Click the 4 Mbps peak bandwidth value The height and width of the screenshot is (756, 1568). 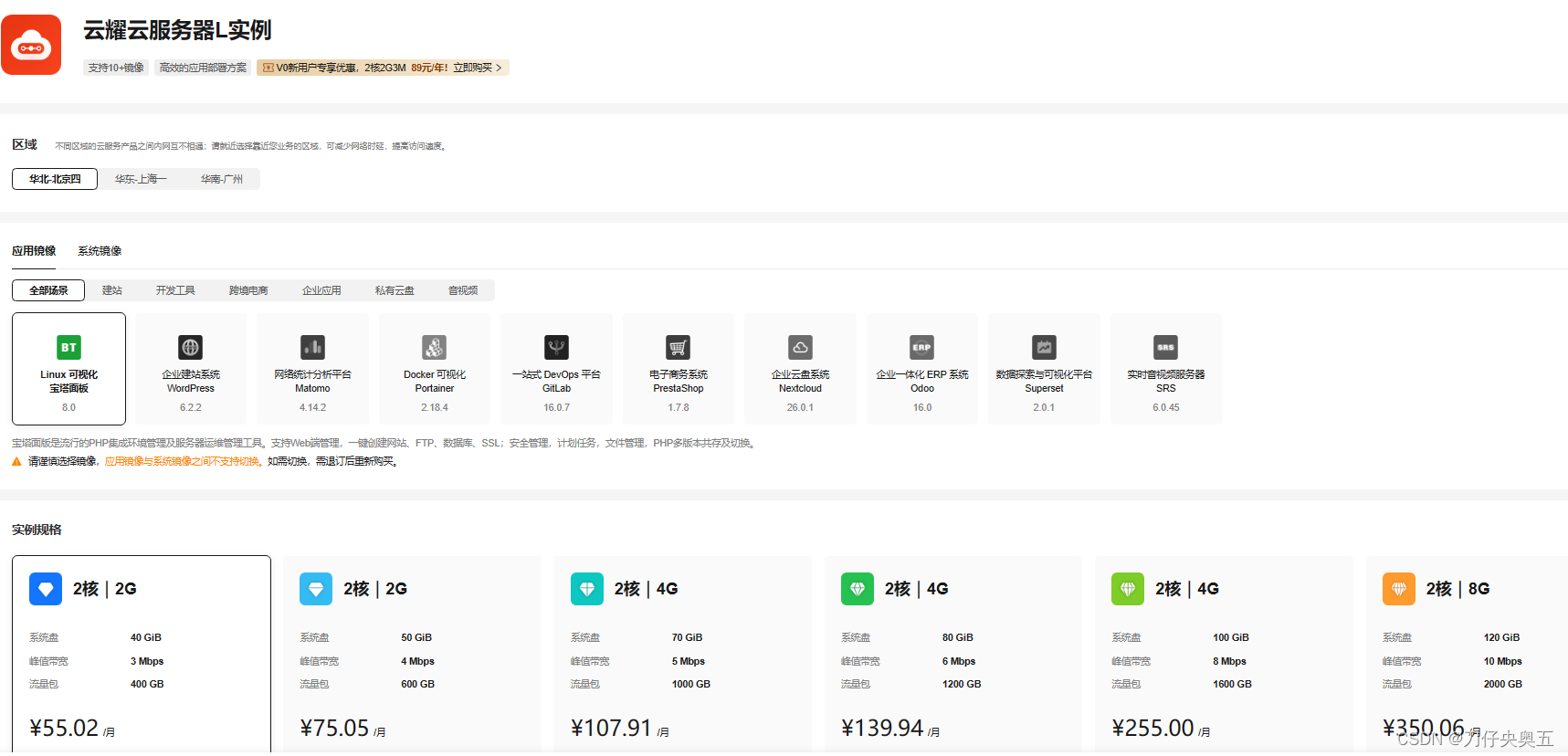coord(417,662)
